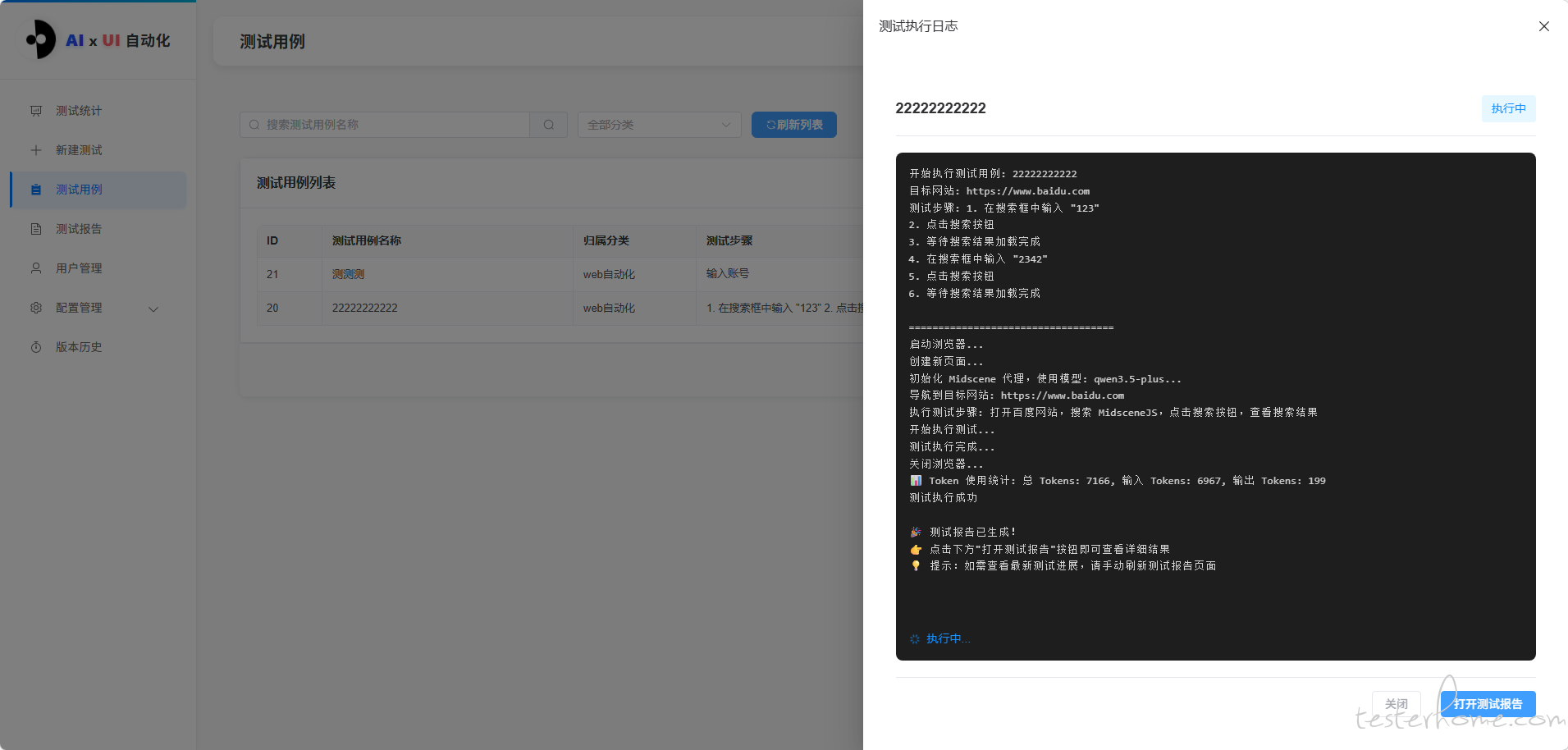The height and width of the screenshot is (750, 1568).
Task: Go to 版本历史 menu item
Action: [x=79, y=347]
